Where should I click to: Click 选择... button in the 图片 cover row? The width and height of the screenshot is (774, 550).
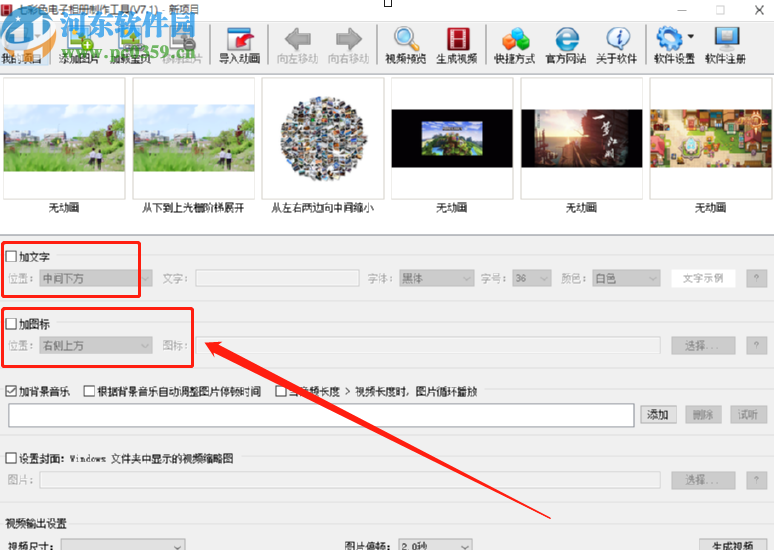pos(703,480)
